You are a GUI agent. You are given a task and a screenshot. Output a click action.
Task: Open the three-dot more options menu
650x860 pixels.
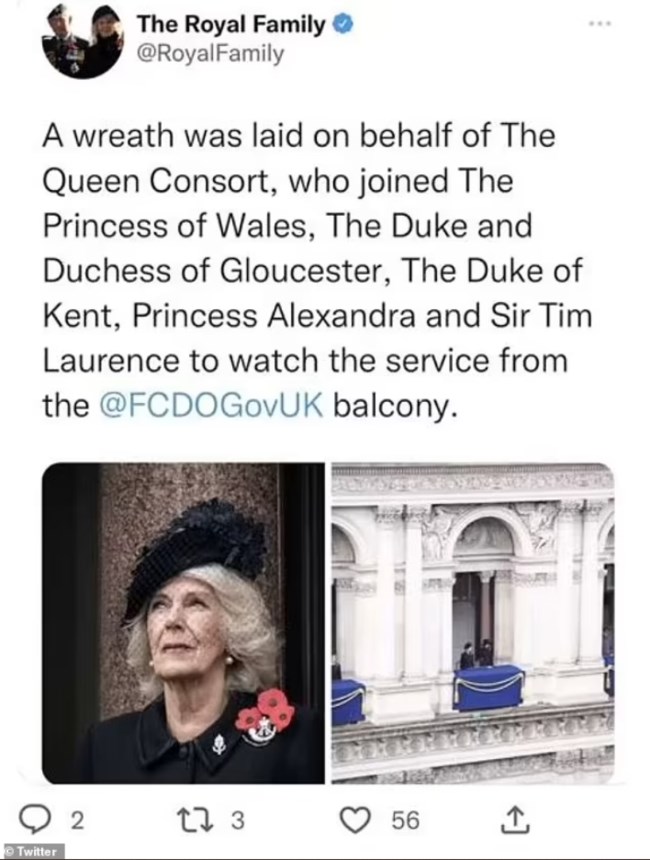pyautogui.click(x=599, y=22)
